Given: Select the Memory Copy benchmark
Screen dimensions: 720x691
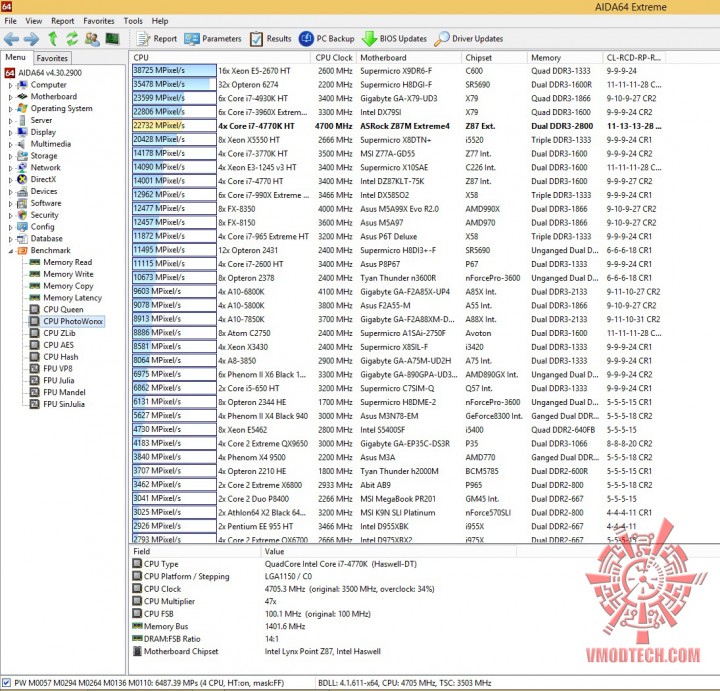Looking at the screenshot, I should pyautogui.click(x=68, y=286).
